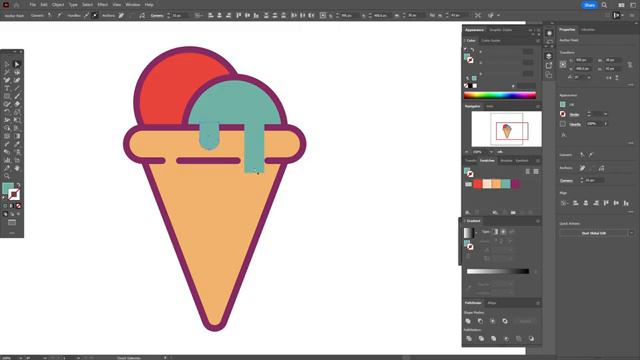The width and height of the screenshot is (640, 360).
Task: Click the Share button
Action: pyautogui.click(x=589, y=5)
